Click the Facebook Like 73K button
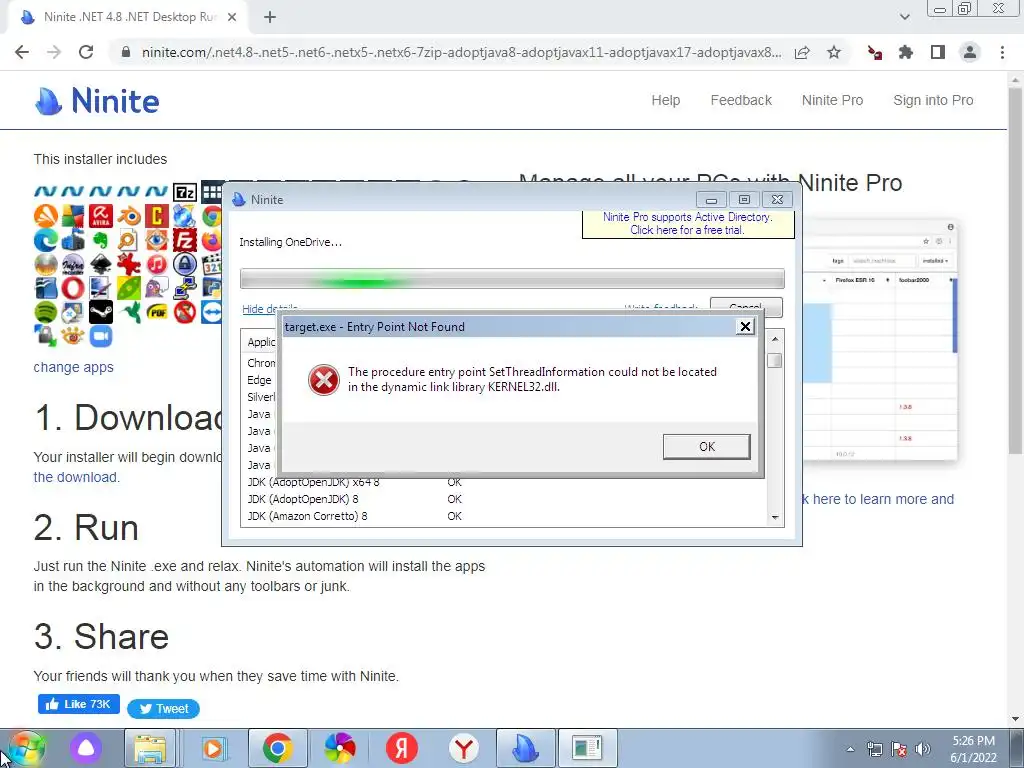 tap(79, 704)
